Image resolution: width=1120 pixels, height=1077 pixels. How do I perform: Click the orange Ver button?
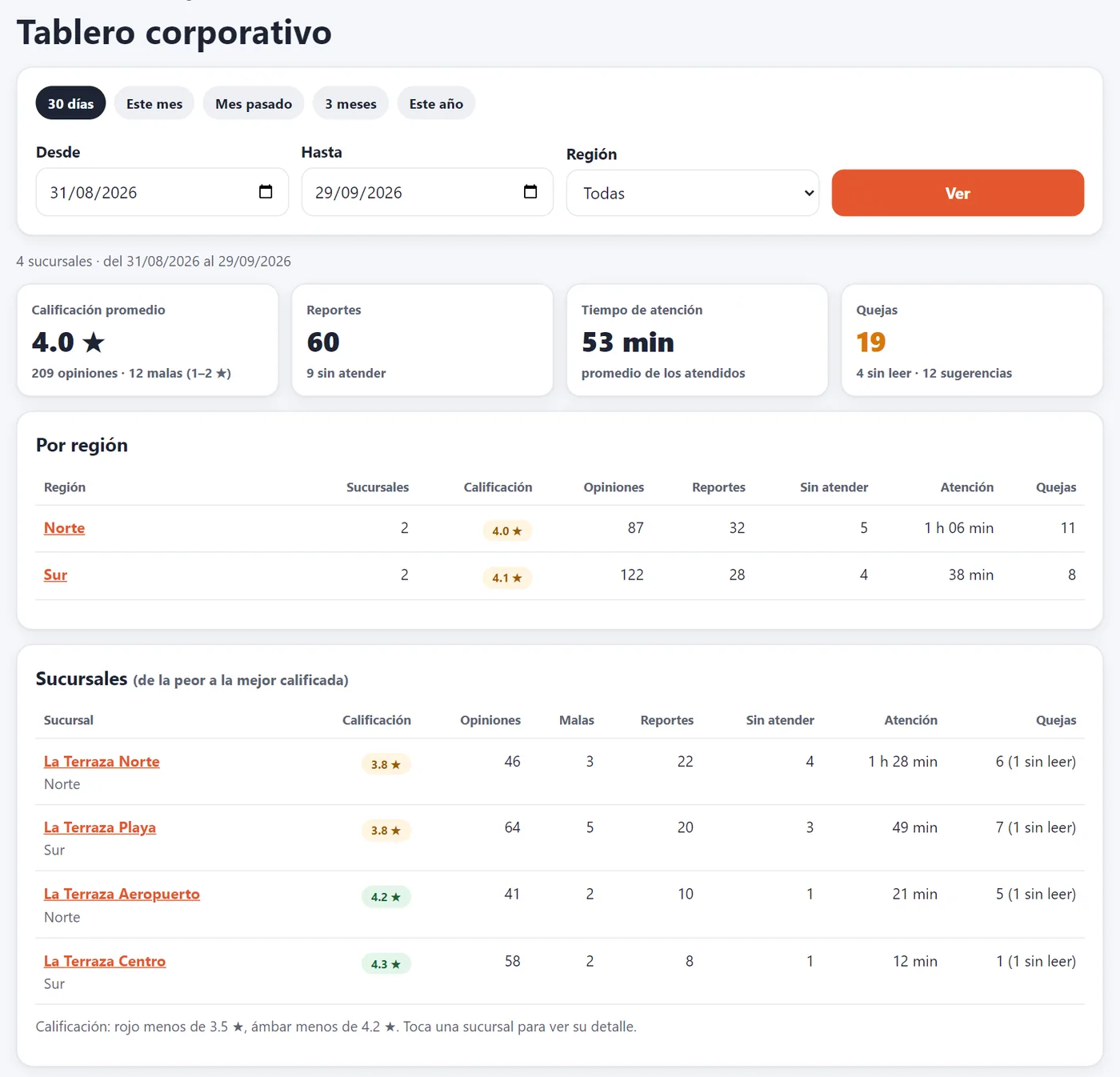pyautogui.click(x=958, y=193)
